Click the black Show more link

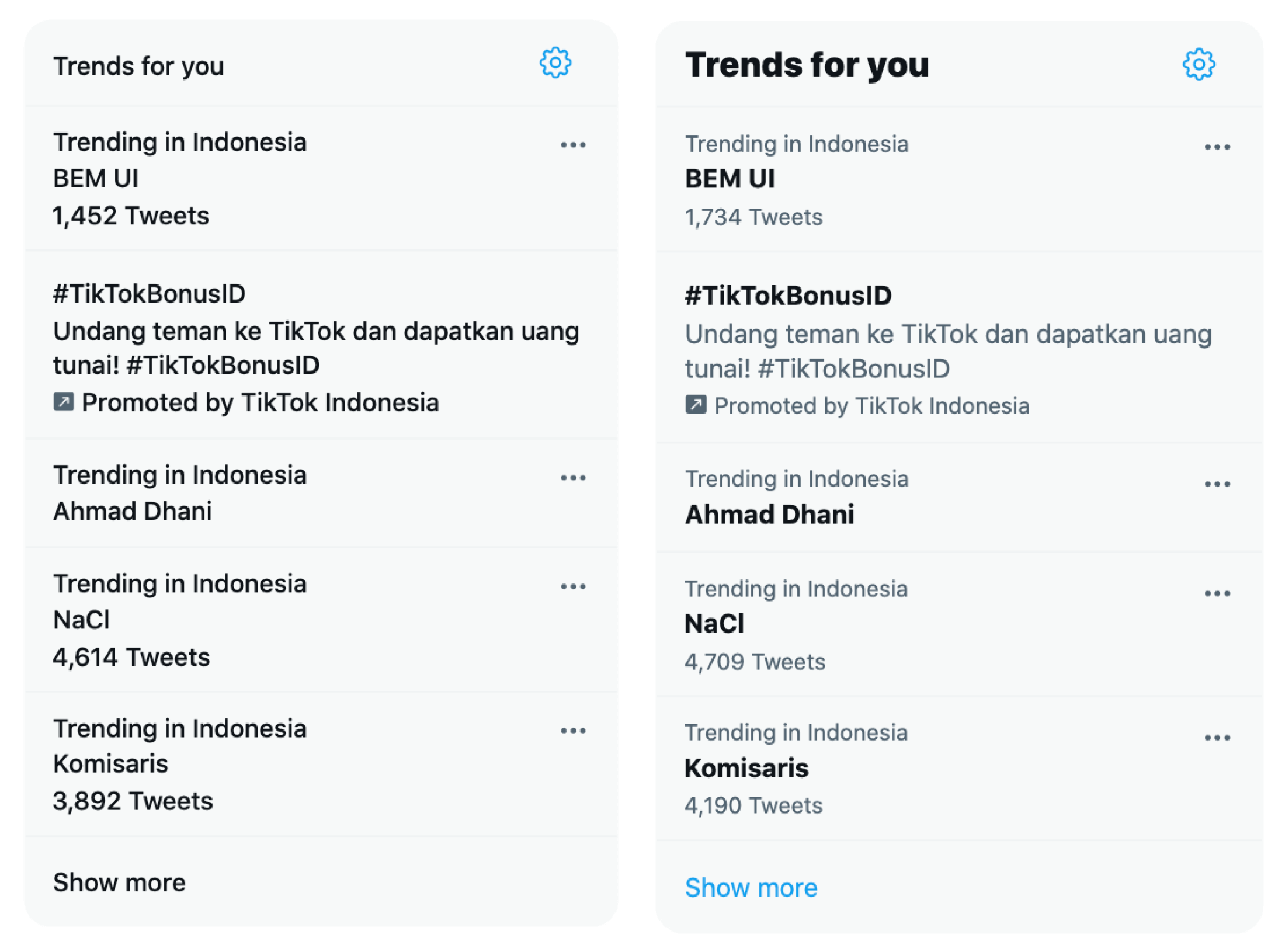pyautogui.click(x=119, y=882)
